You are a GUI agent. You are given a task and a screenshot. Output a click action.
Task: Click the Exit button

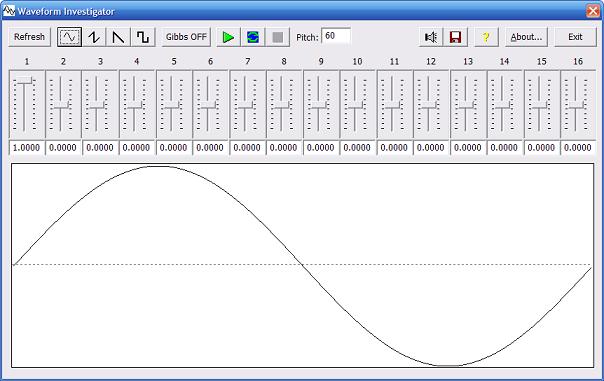(x=575, y=37)
